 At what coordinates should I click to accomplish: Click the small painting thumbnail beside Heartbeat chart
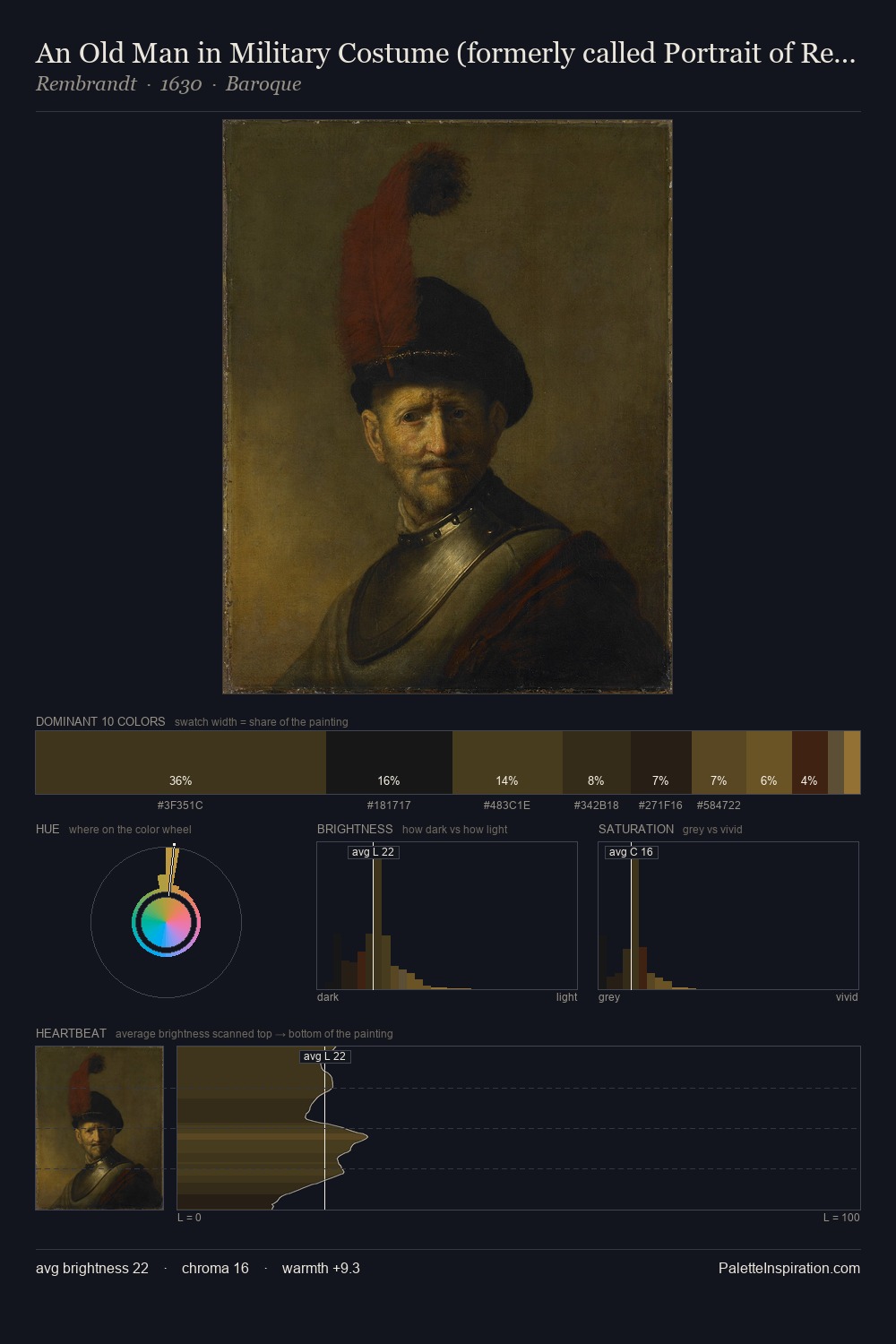99,1128
